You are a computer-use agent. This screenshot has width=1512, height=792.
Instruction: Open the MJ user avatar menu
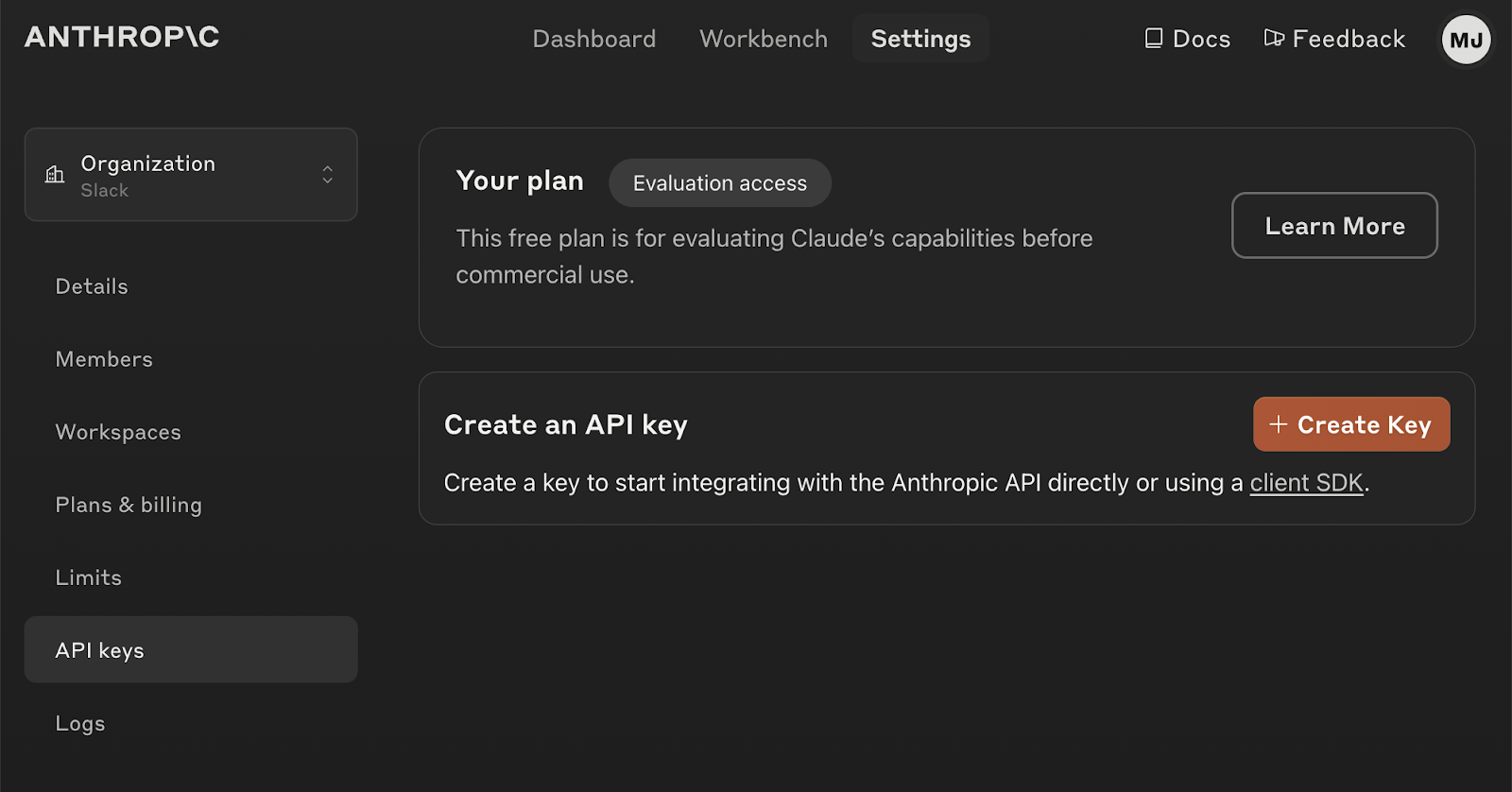(x=1466, y=40)
